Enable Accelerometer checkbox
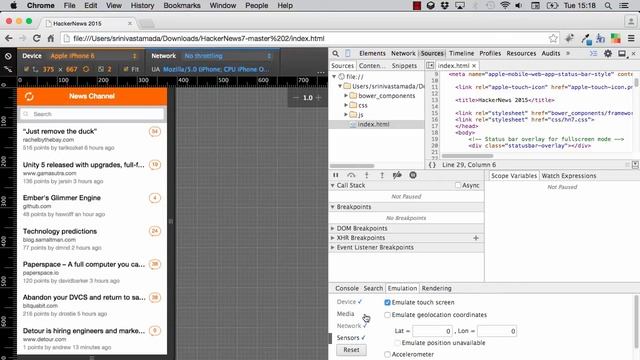 coord(387,354)
